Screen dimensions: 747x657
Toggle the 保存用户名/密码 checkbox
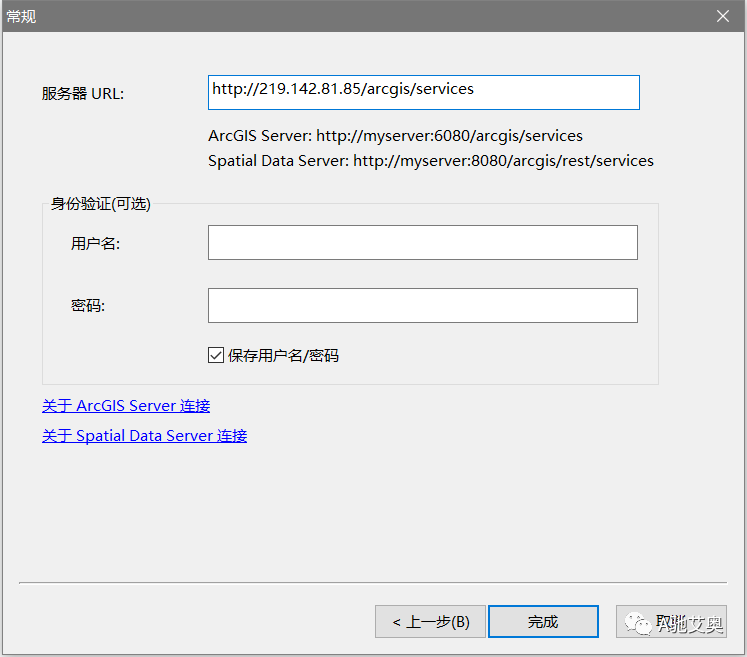[x=216, y=355]
